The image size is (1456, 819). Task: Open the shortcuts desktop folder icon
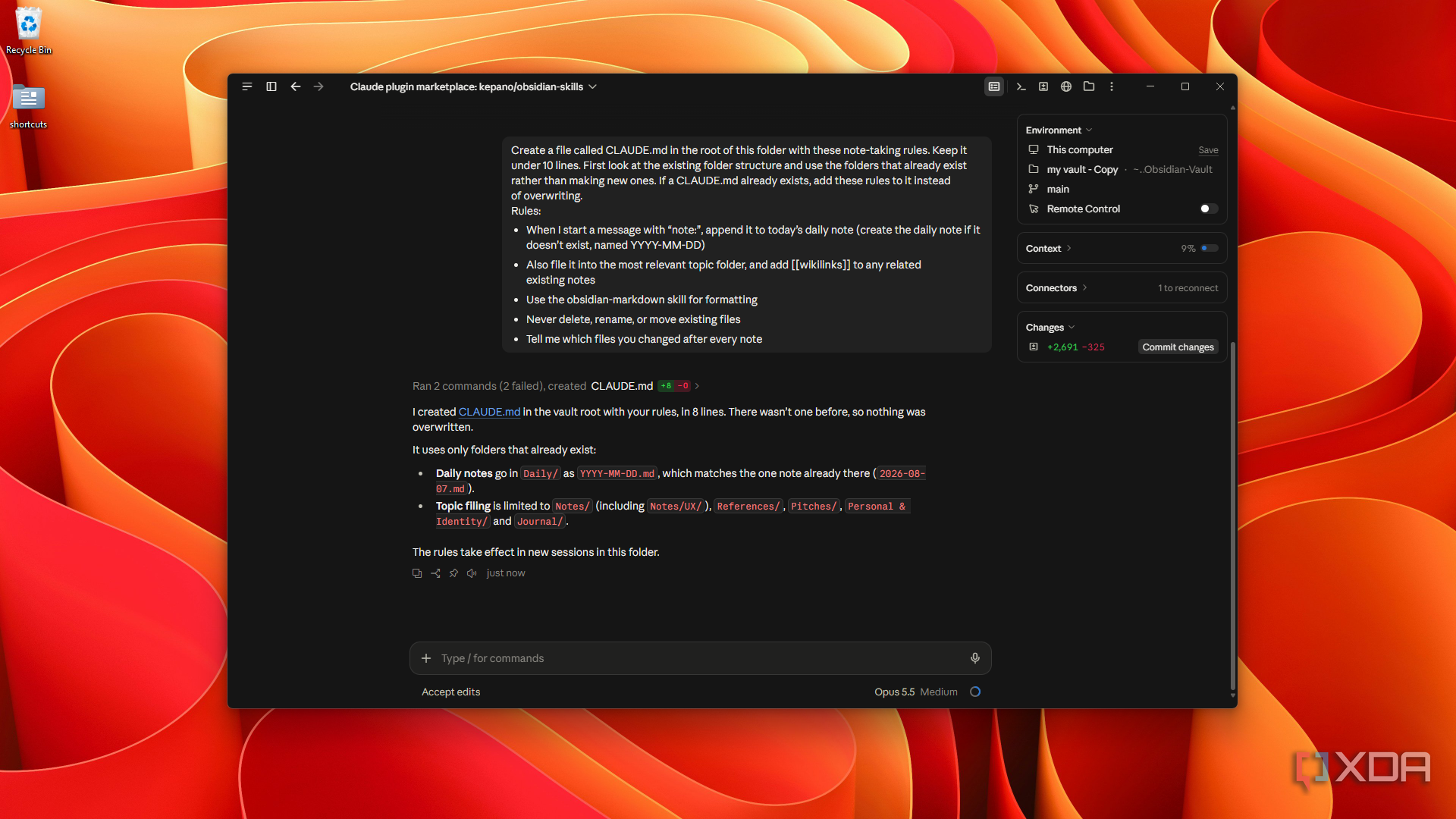click(x=28, y=106)
